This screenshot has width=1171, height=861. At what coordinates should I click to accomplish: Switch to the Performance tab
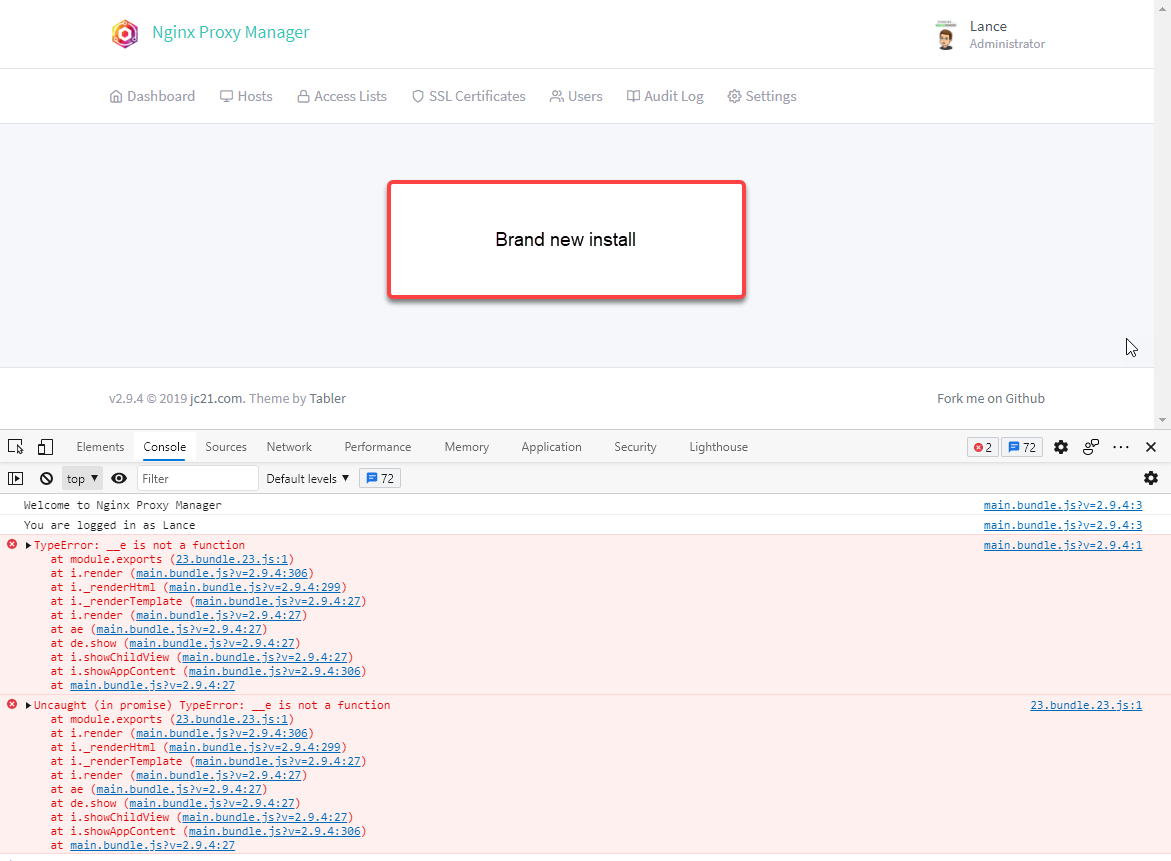(x=378, y=447)
